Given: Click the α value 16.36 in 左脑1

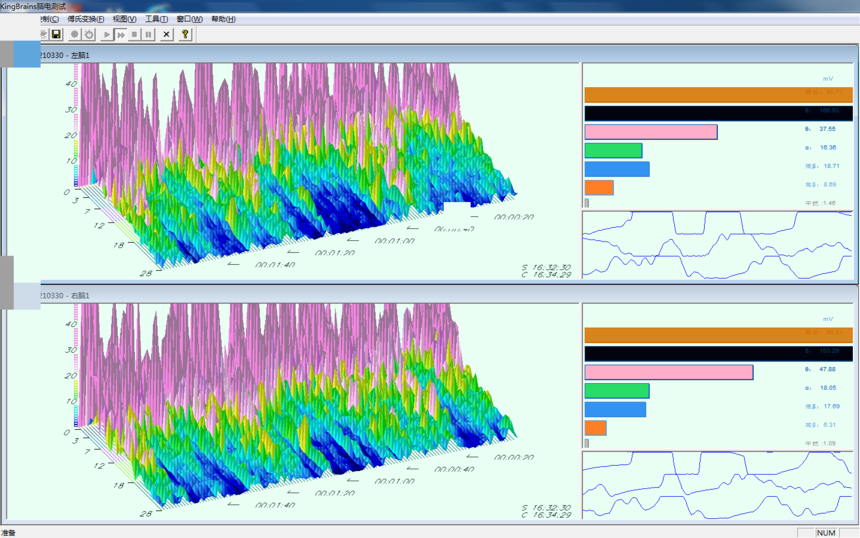Looking at the screenshot, I should 828,148.
